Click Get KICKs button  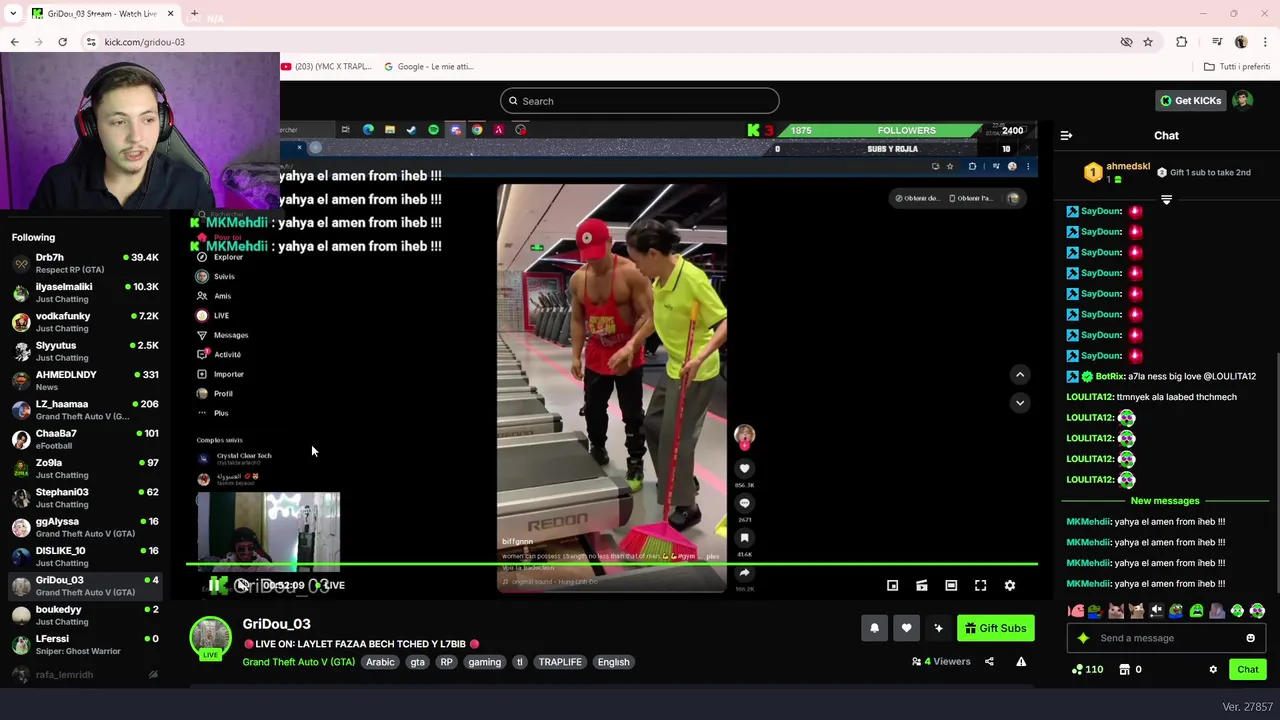point(1190,101)
